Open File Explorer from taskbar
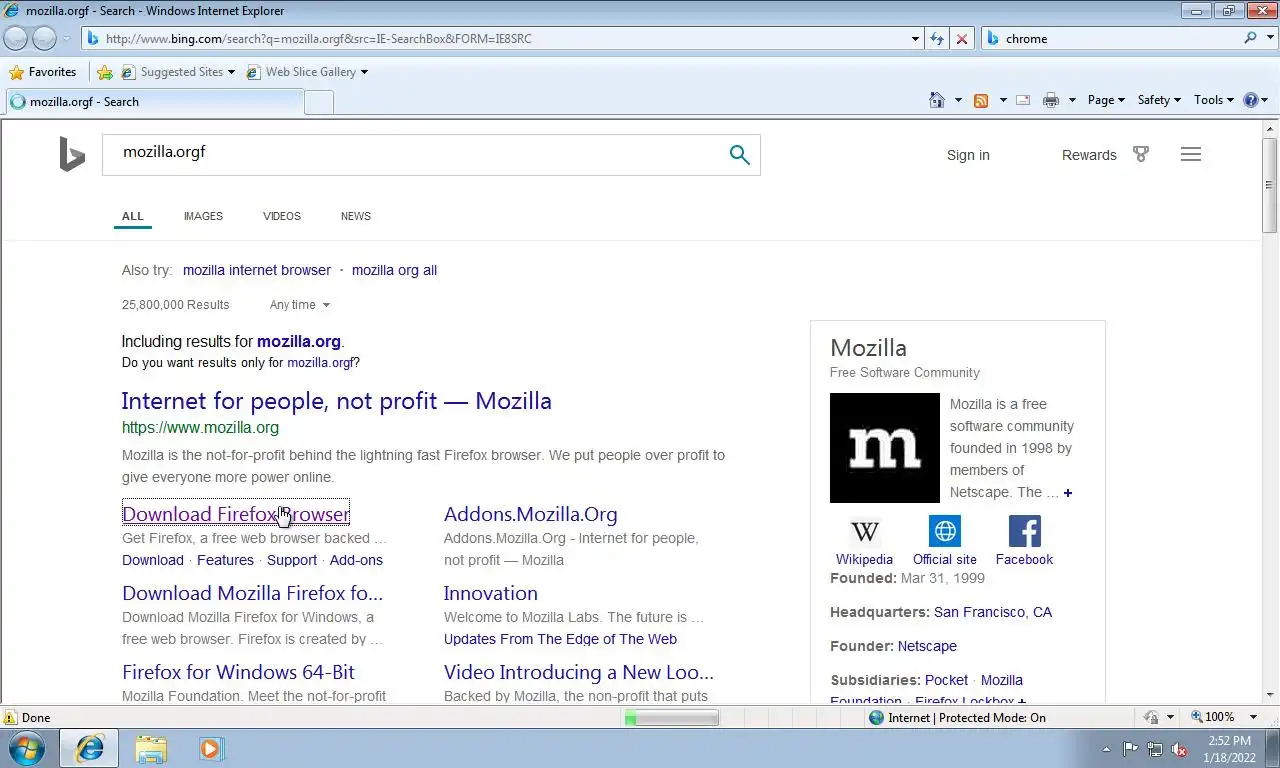The width and height of the screenshot is (1280, 768). pos(151,748)
